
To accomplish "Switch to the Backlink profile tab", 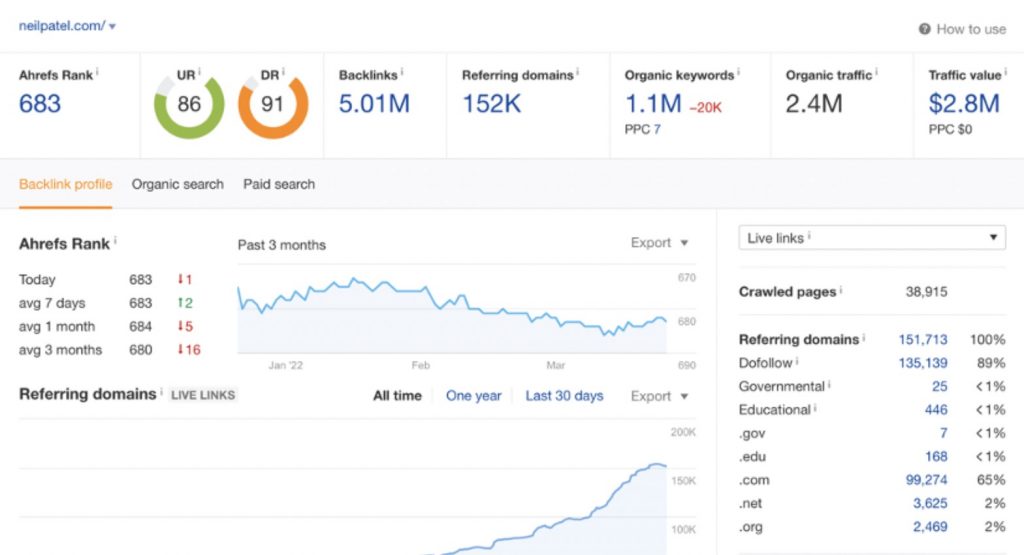I will tap(65, 184).
